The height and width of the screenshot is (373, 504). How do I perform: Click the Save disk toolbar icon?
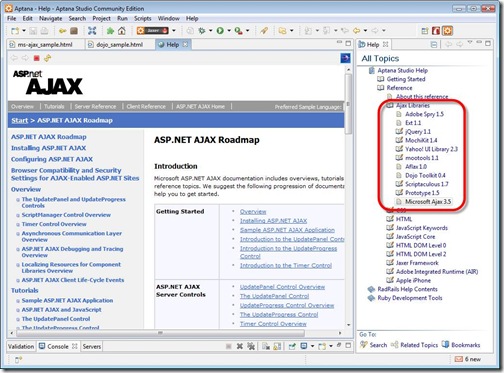point(33,31)
